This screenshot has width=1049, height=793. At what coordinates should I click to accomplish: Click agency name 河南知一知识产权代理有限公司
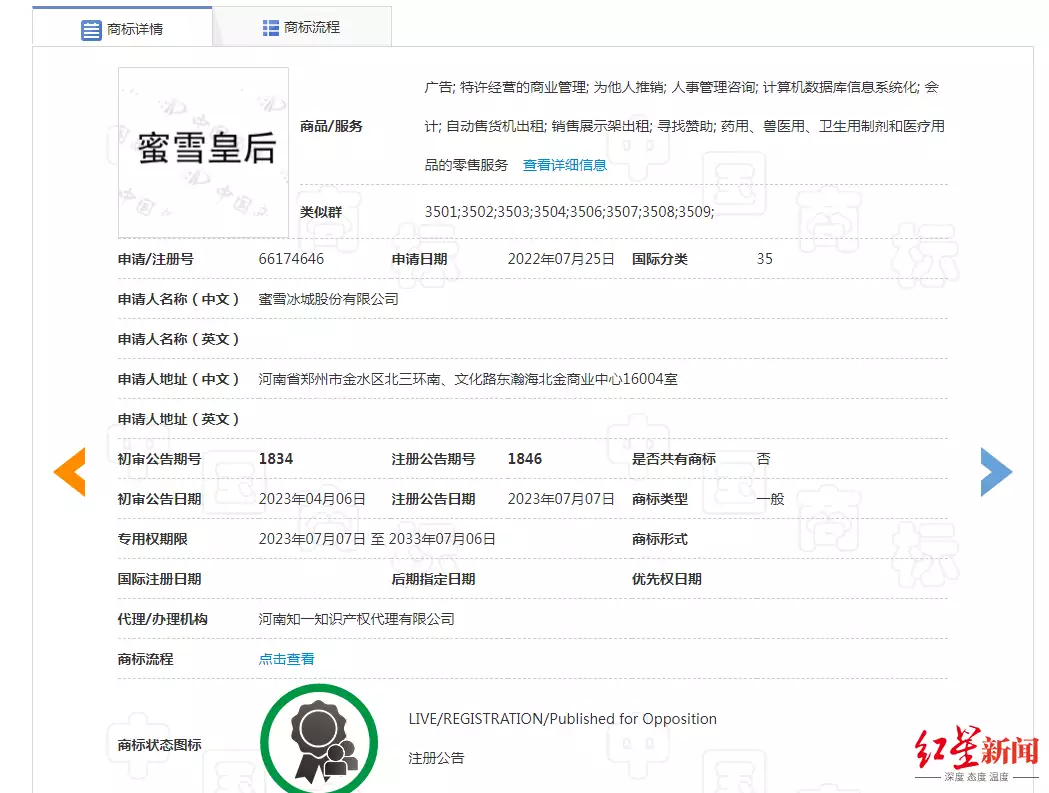pyautogui.click(x=356, y=619)
